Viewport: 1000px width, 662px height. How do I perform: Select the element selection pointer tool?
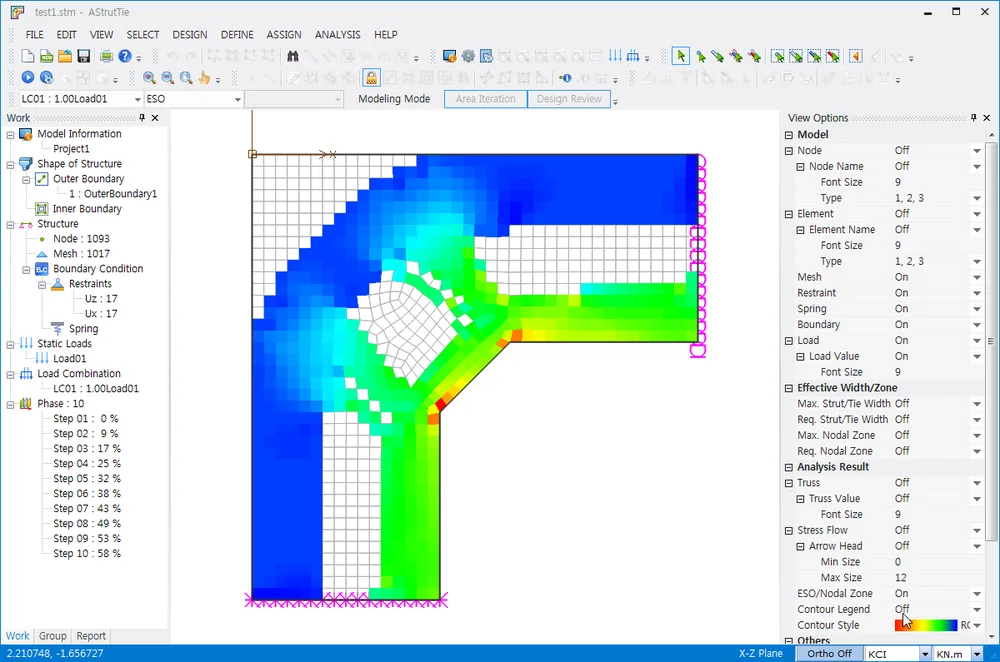718,57
